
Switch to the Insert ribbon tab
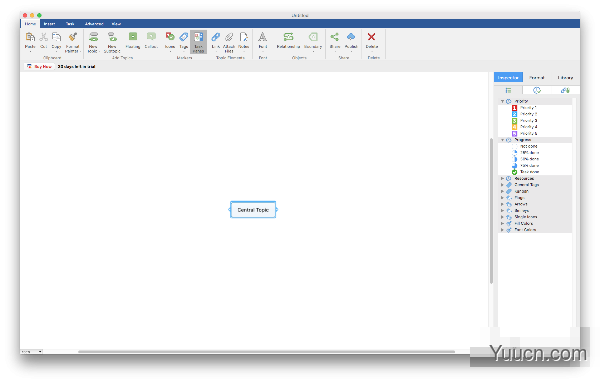point(49,24)
